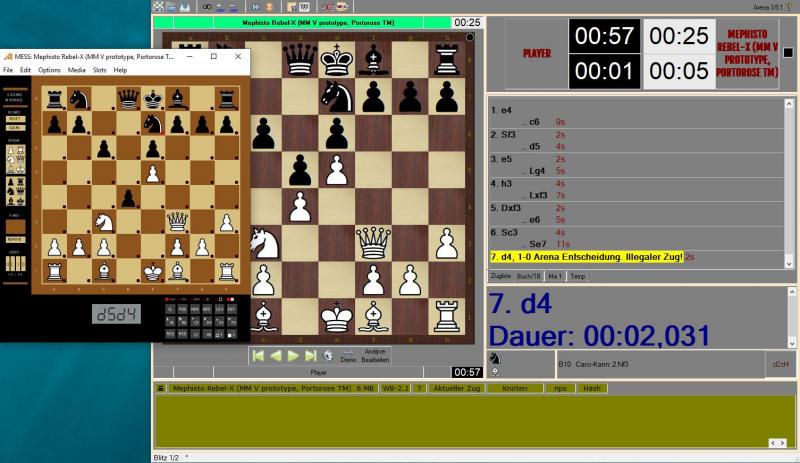
Task: Switch to the Buch/TB tab
Action: pyautogui.click(x=529, y=276)
